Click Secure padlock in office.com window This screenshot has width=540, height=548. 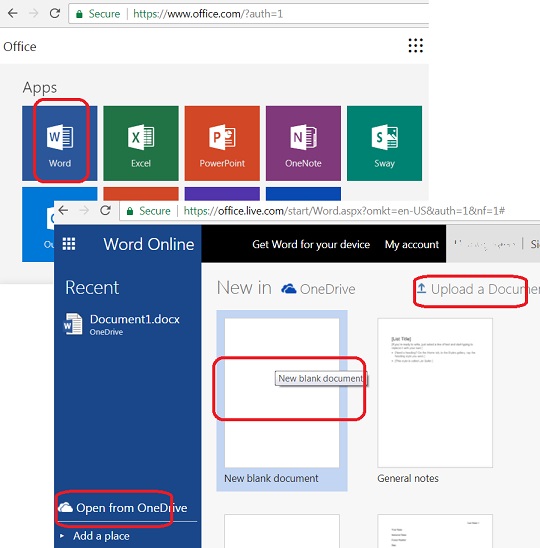tap(79, 14)
